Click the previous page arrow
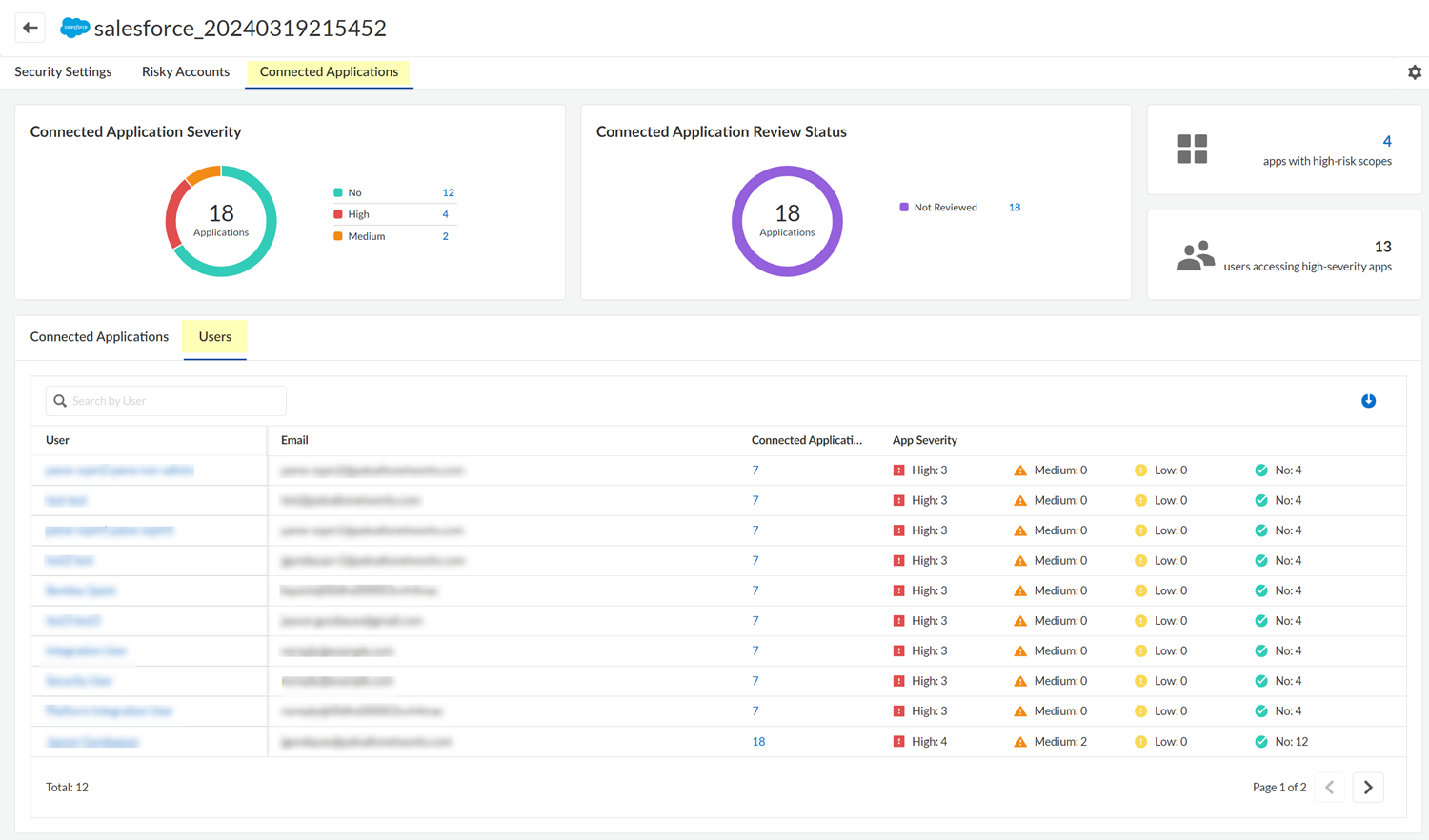This screenshot has height=840, width=1429. point(1330,788)
